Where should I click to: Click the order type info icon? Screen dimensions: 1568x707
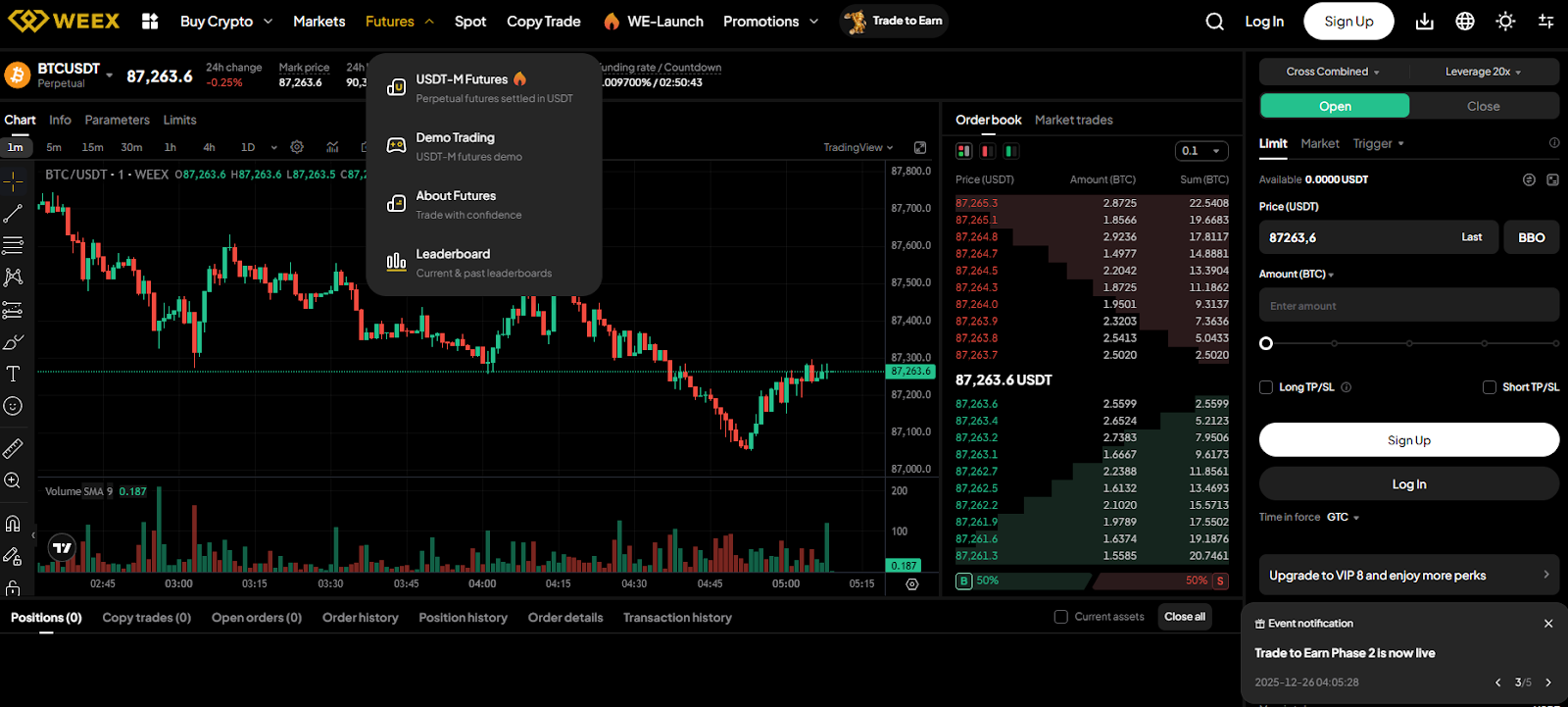point(1554,143)
